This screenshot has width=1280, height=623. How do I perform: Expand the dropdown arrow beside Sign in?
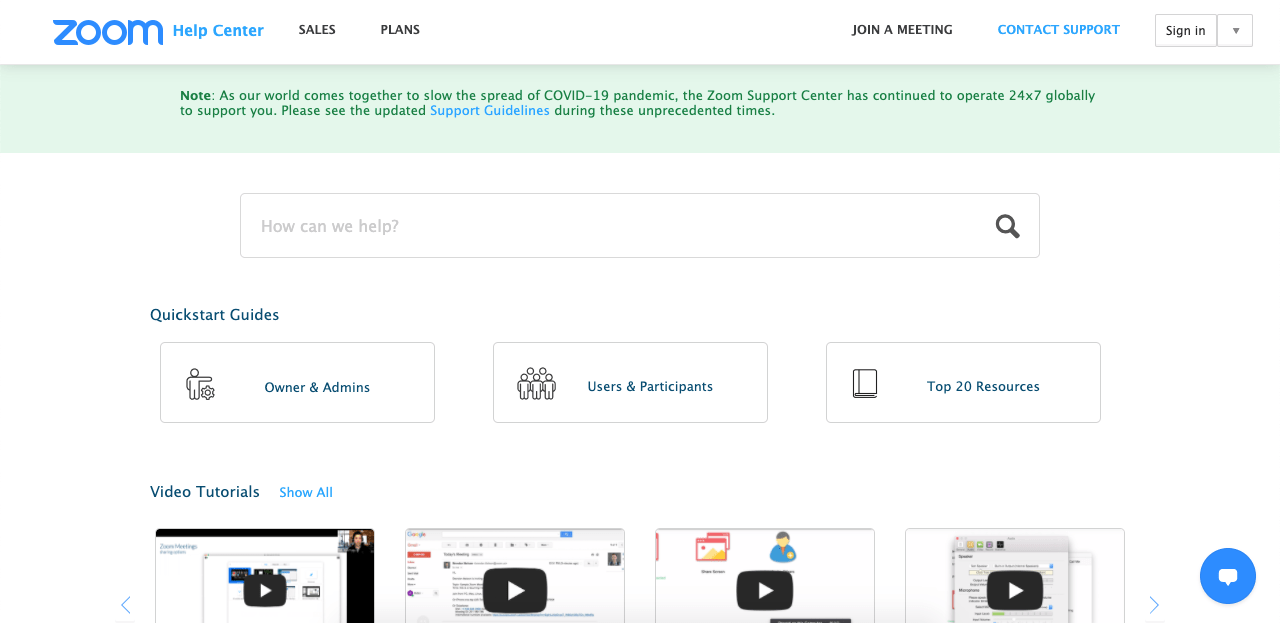(1235, 31)
